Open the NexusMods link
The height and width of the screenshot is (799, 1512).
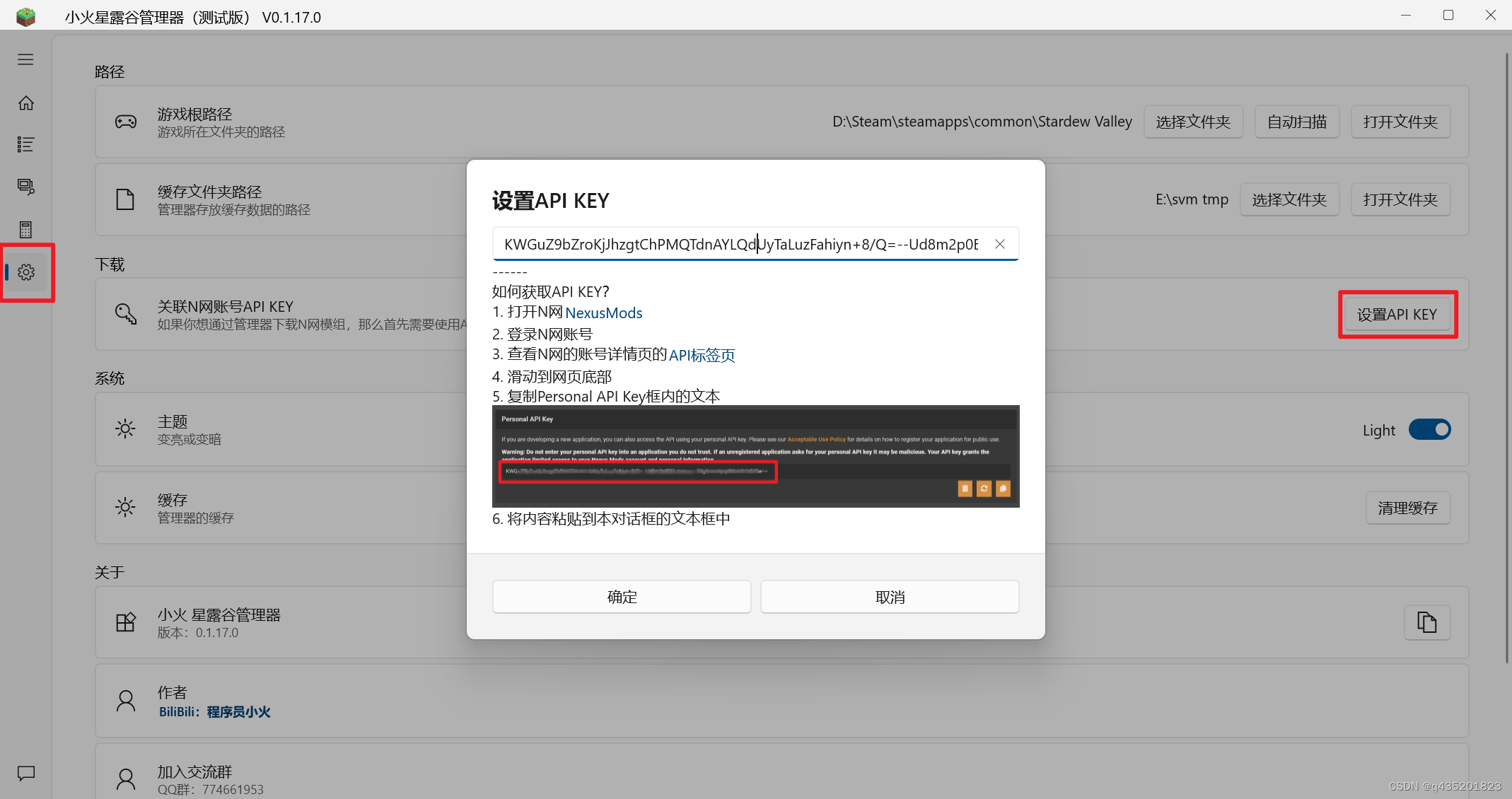603,313
